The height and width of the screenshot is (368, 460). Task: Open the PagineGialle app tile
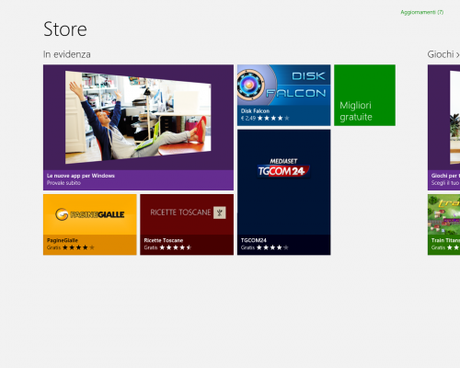pos(90,224)
